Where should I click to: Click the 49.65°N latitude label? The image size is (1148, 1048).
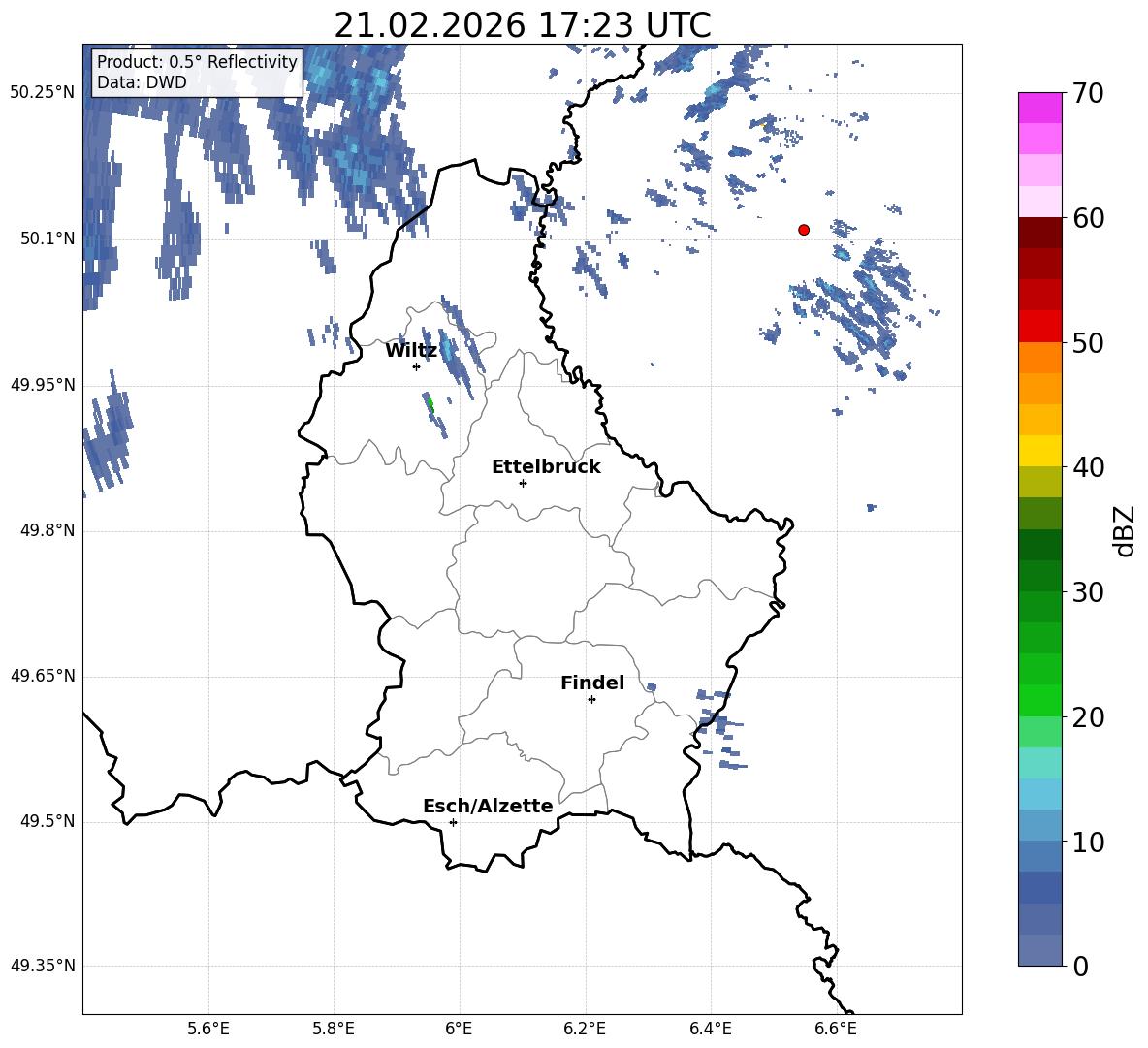pos(43,676)
